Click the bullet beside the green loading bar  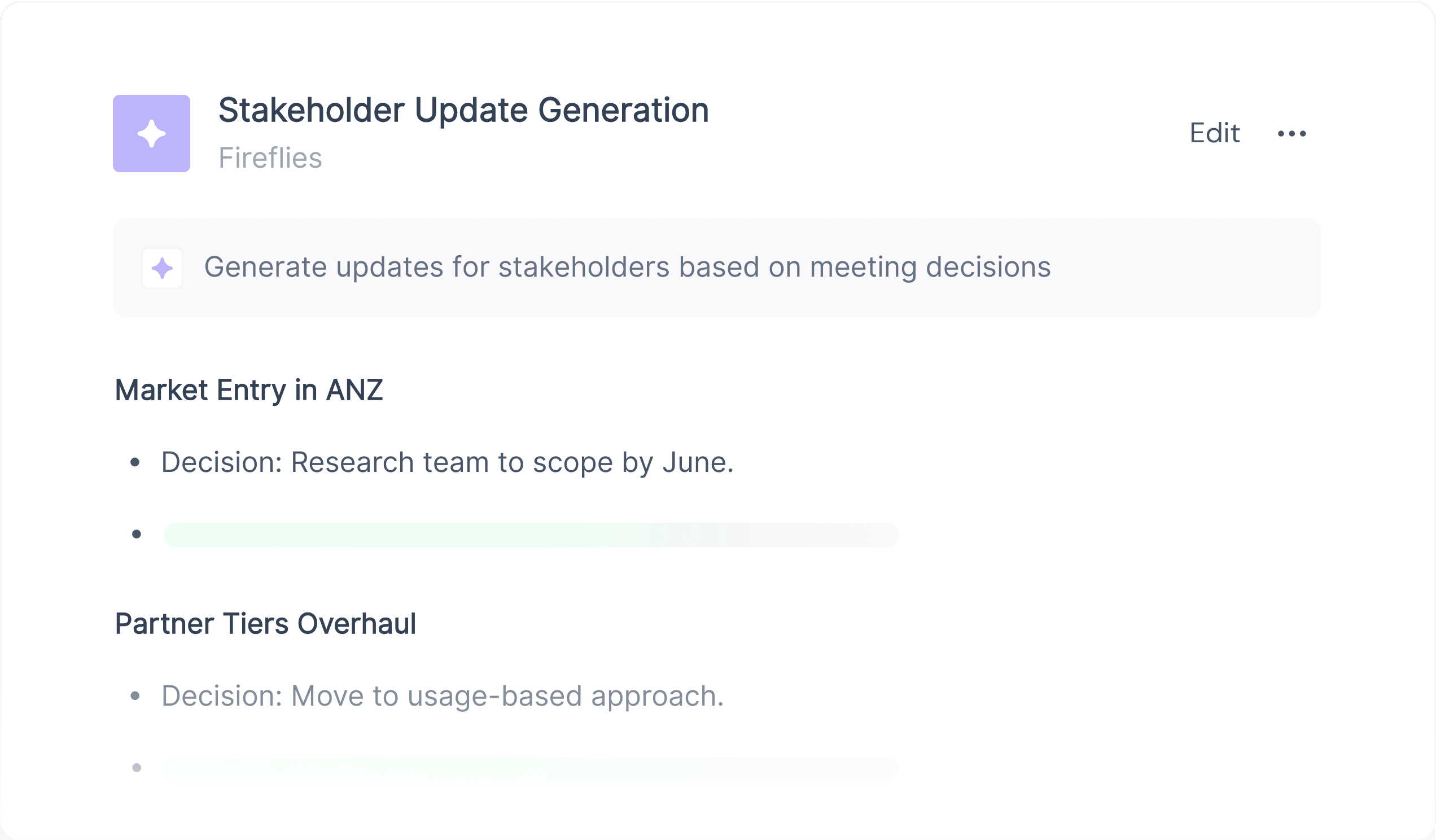click(137, 534)
